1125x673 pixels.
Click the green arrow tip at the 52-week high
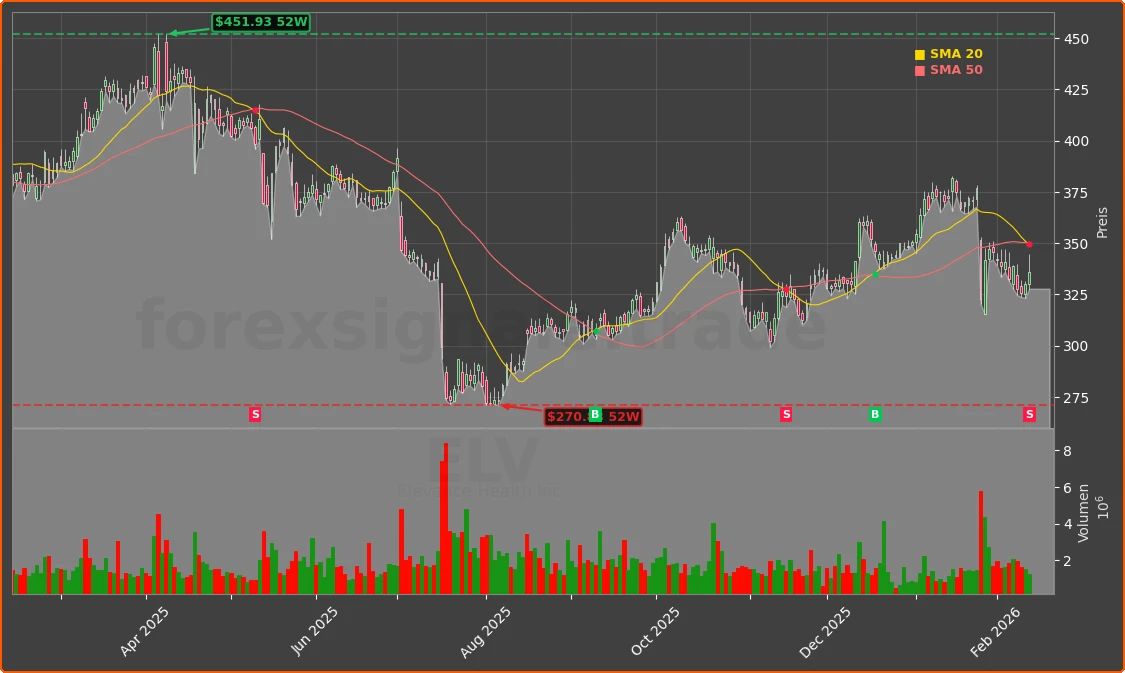click(x=171, y=34)
